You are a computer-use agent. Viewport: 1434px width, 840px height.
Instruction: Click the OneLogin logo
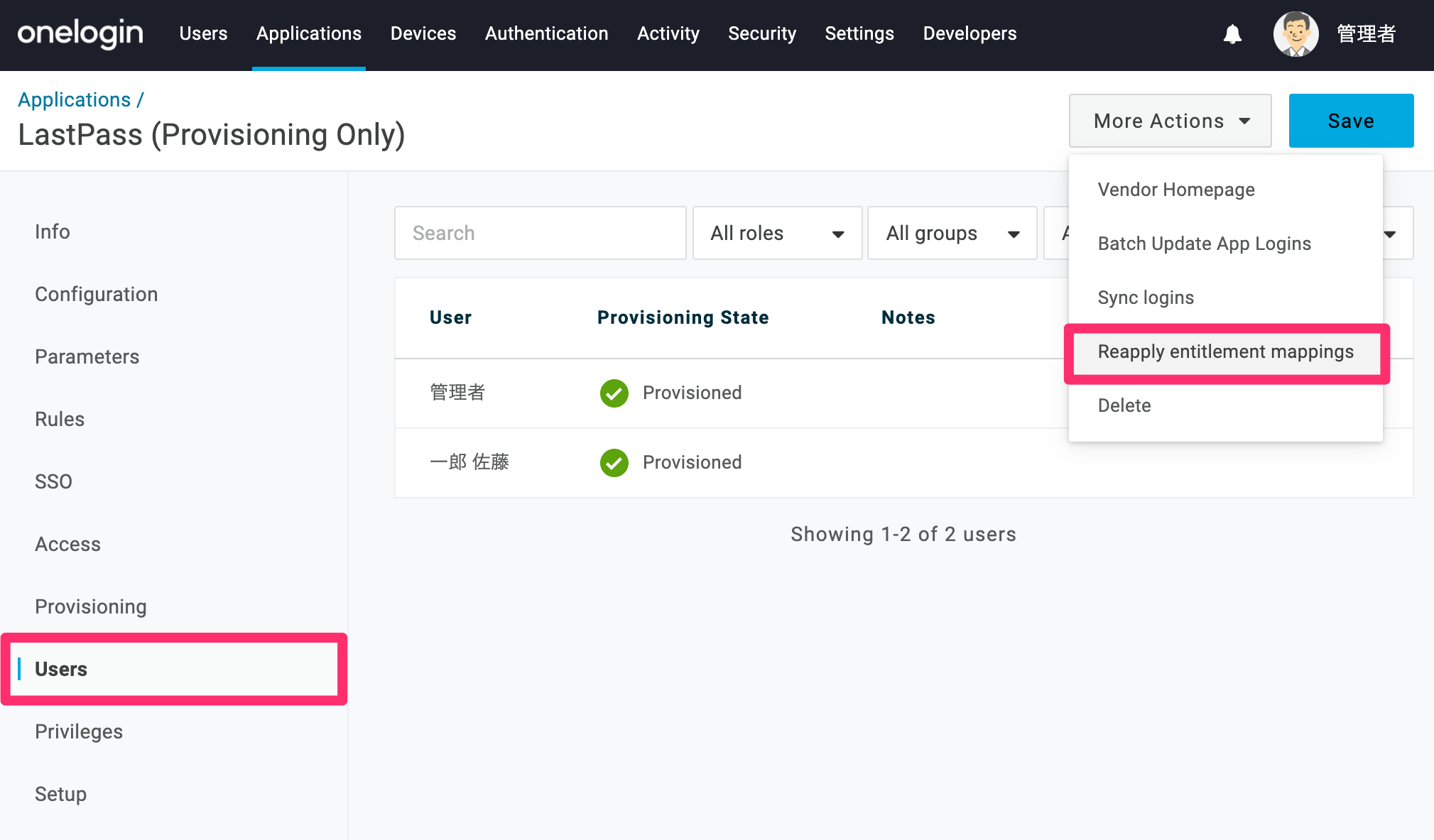point(80,33)
